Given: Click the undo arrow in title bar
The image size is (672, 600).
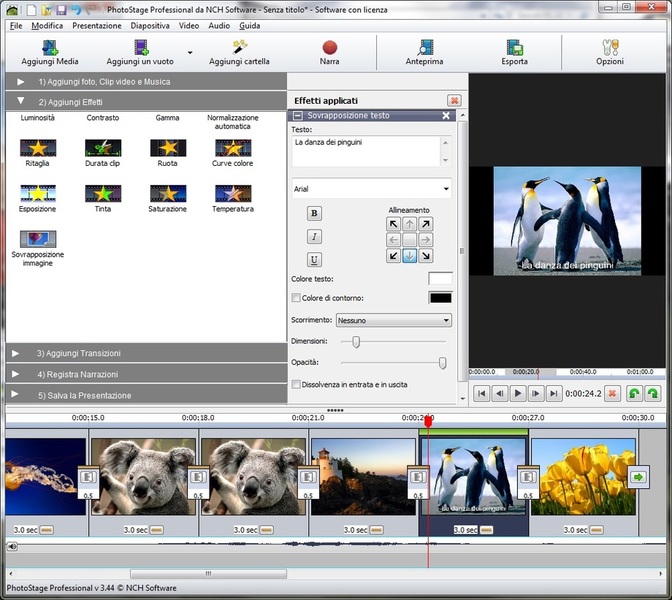Looking at the screenshot, I should (x=76, y=9).
